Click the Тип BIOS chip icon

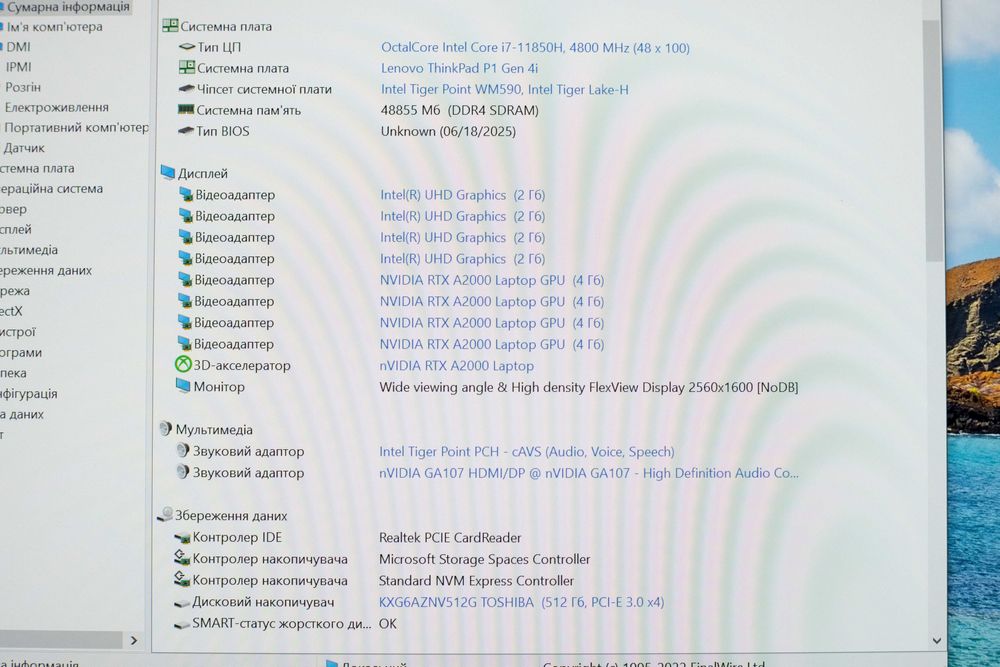[x=186, y=130]
